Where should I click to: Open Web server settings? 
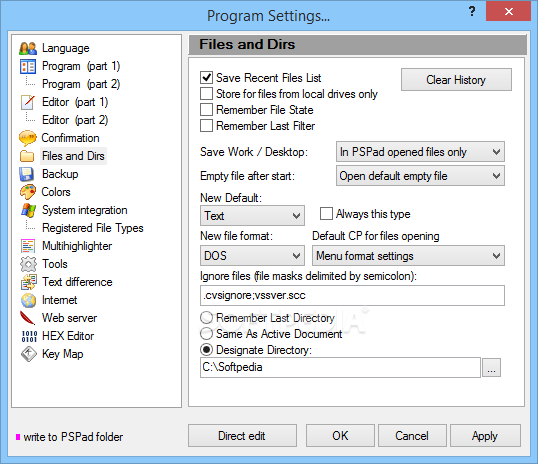[70, 318]
